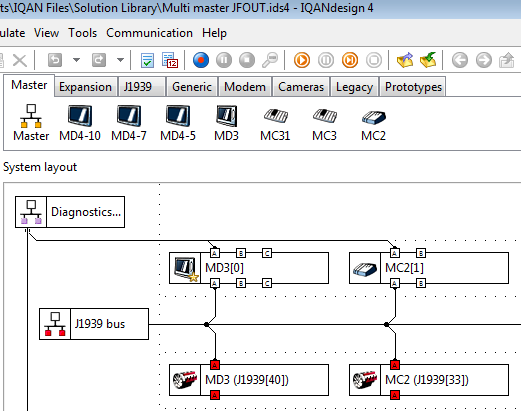Click the redo toolbar button
Image resolution: width=521 pixels, height=411 pixels.
99,60
